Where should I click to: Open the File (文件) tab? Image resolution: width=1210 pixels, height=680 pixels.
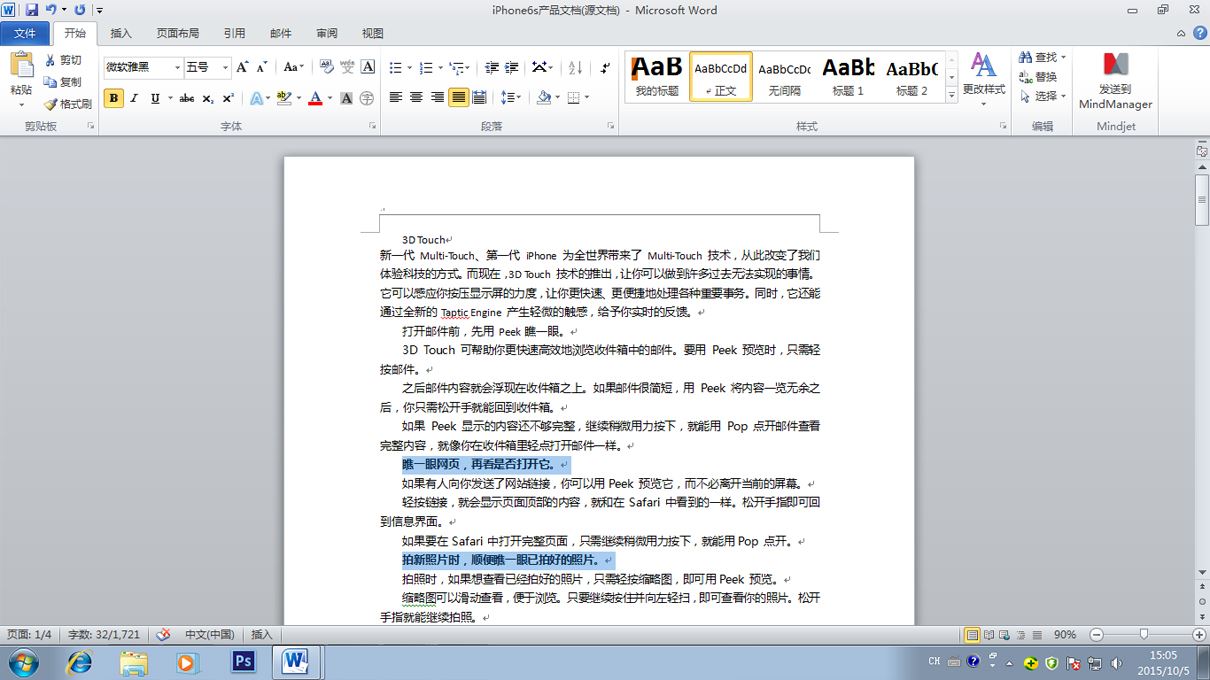click(x=25, y=33)
